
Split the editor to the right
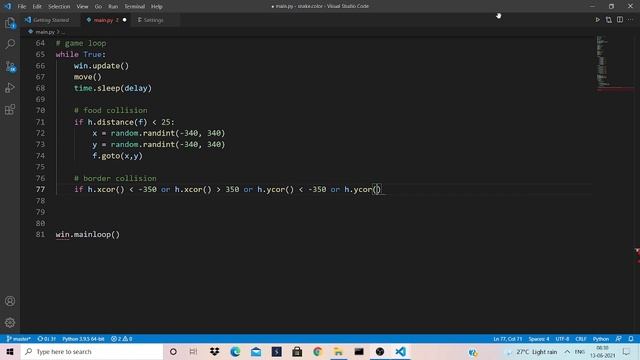point(620,20)
